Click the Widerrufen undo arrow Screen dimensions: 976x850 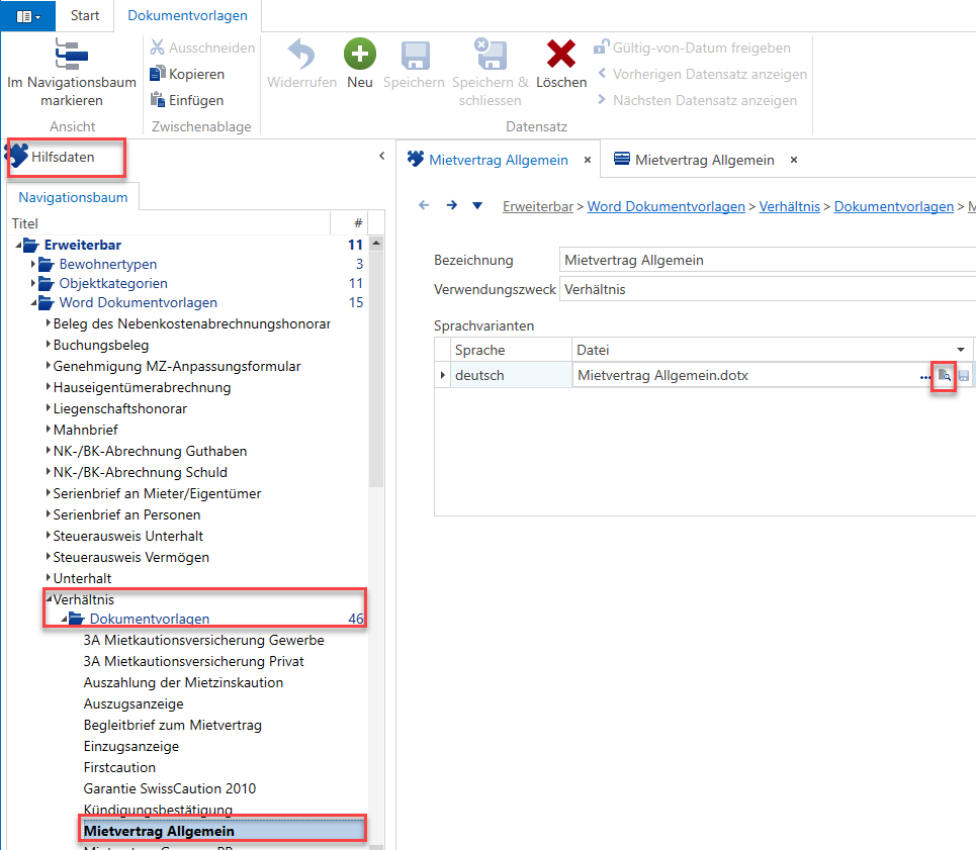[302, 54]
